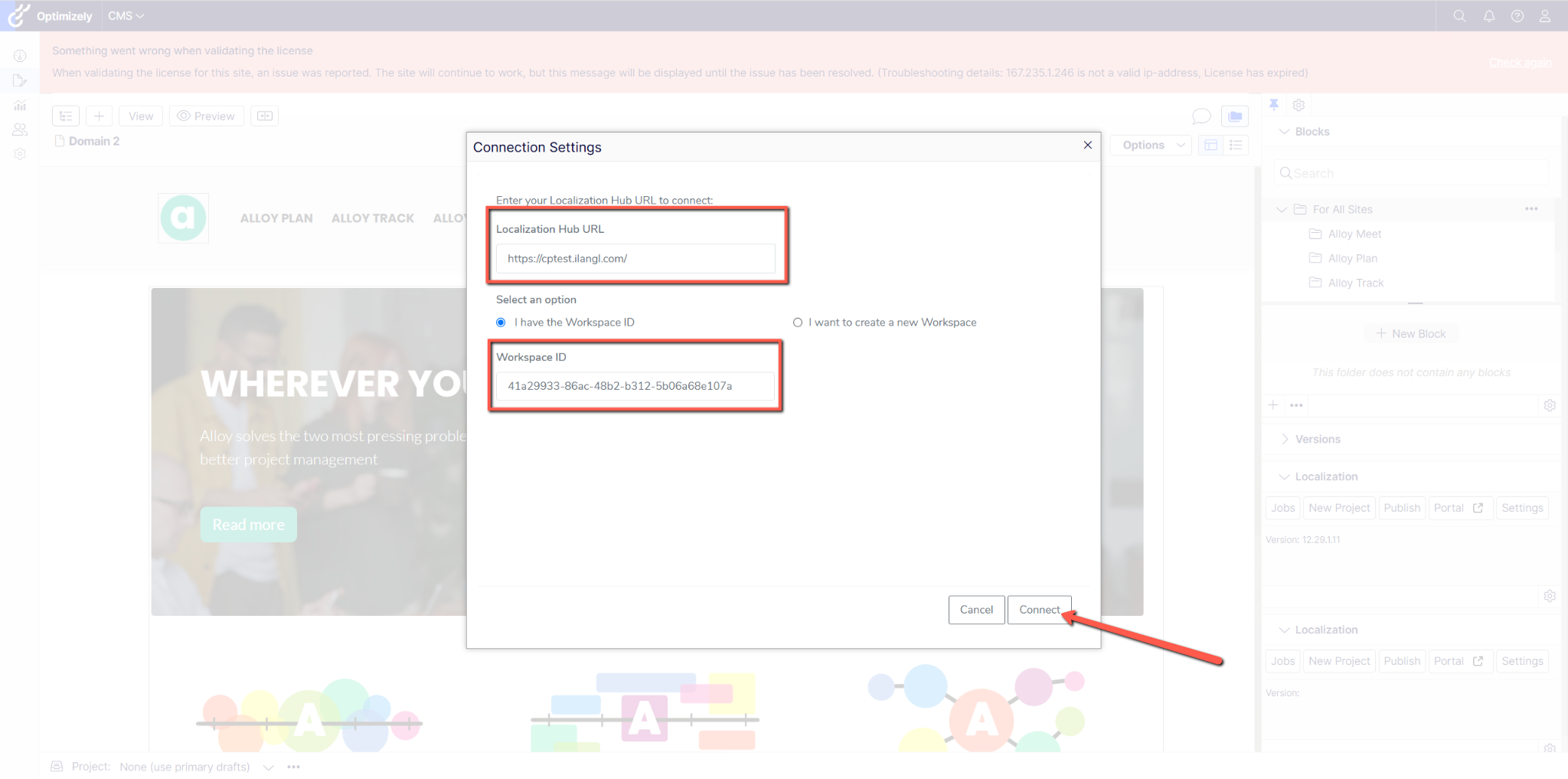The height and width of the screenshot is (779, 1568).
Task: Click the Localization Hub URL field
Action: pyautogui.click(x=635, y=259)
